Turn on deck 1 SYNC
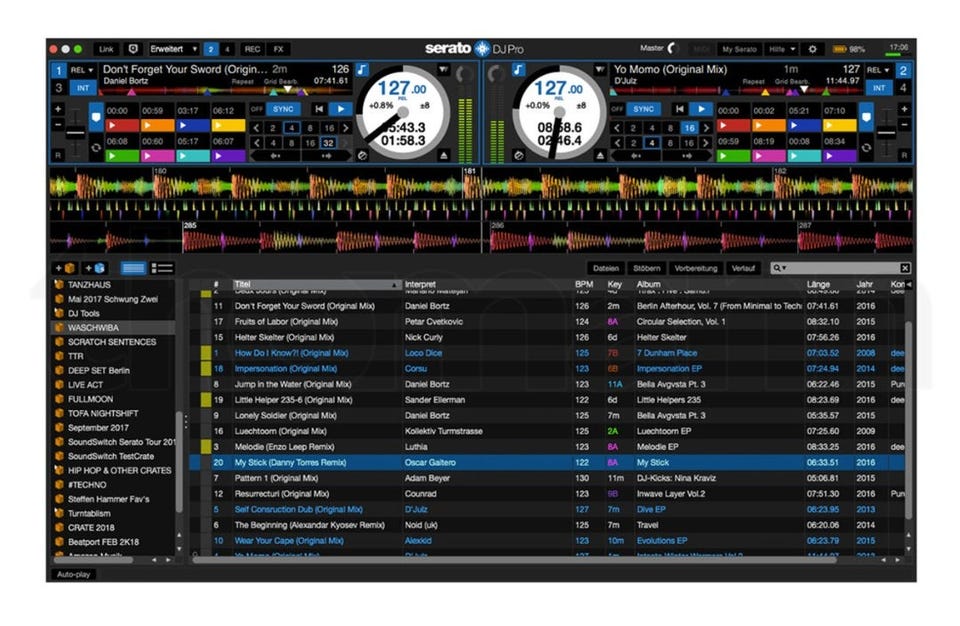Screen dimensions: 960x626 point(283,109)
